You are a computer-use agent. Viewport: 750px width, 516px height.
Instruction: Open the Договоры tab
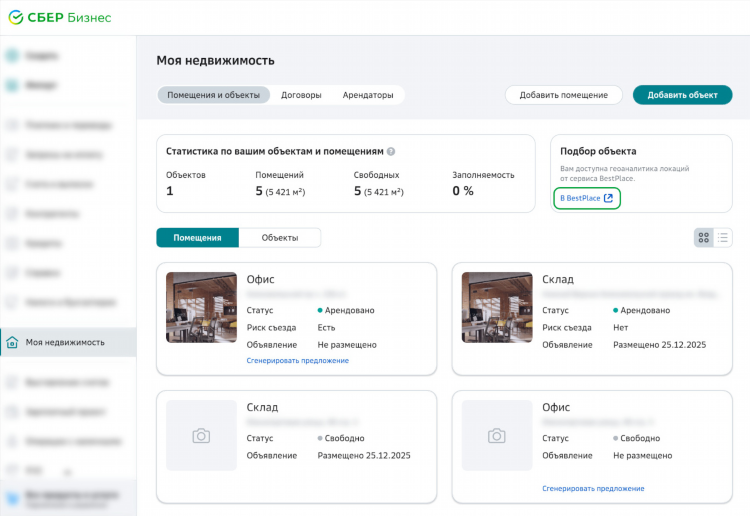click(301, 95)
